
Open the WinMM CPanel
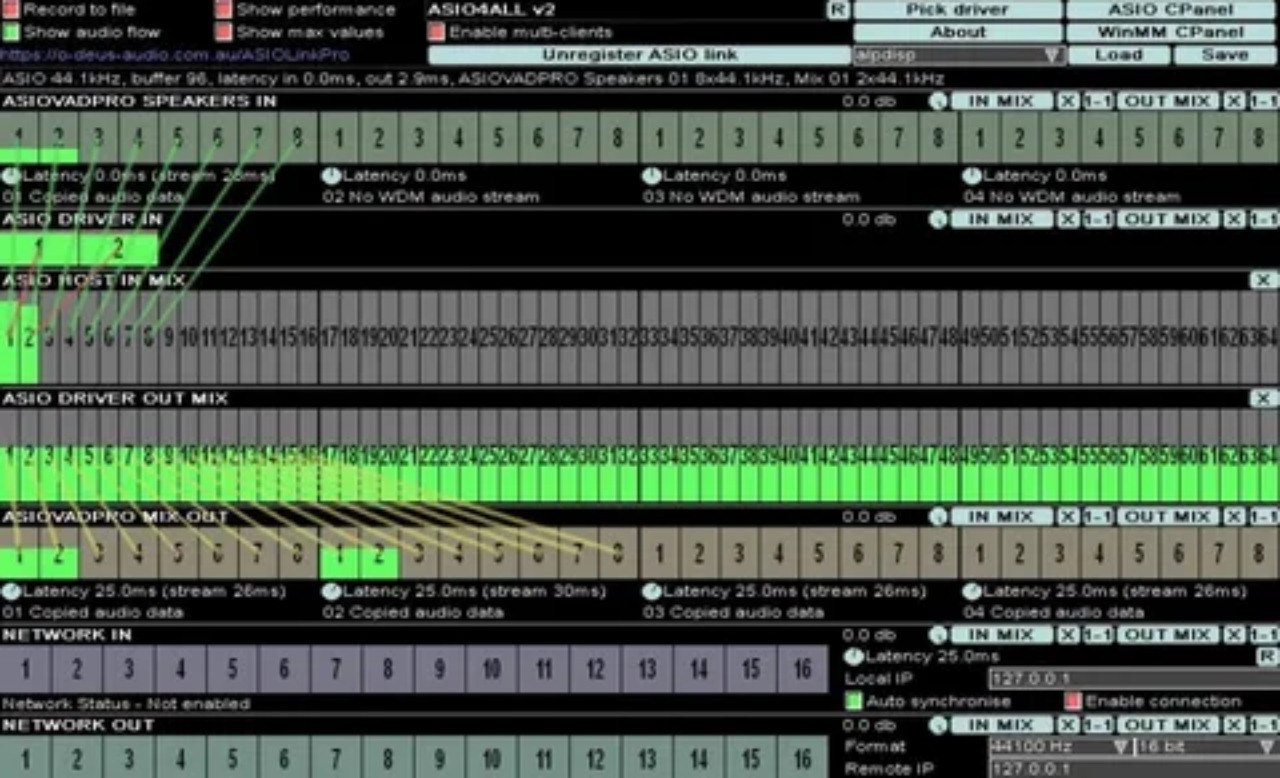coord(1172,32)
